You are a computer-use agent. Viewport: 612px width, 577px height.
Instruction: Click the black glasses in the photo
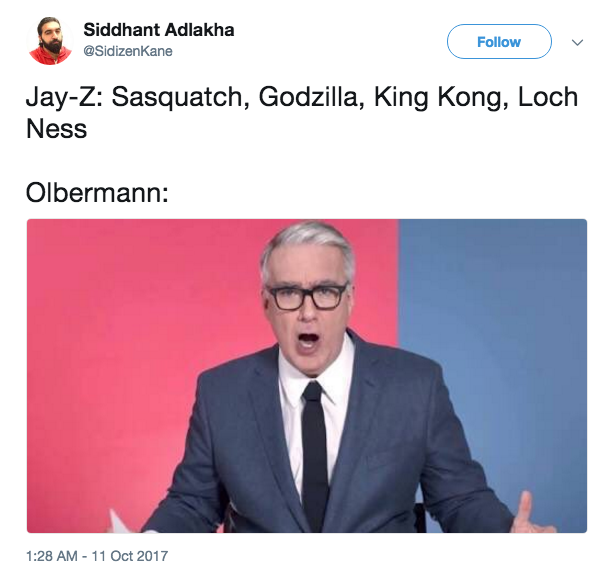[x=308, y=297]
